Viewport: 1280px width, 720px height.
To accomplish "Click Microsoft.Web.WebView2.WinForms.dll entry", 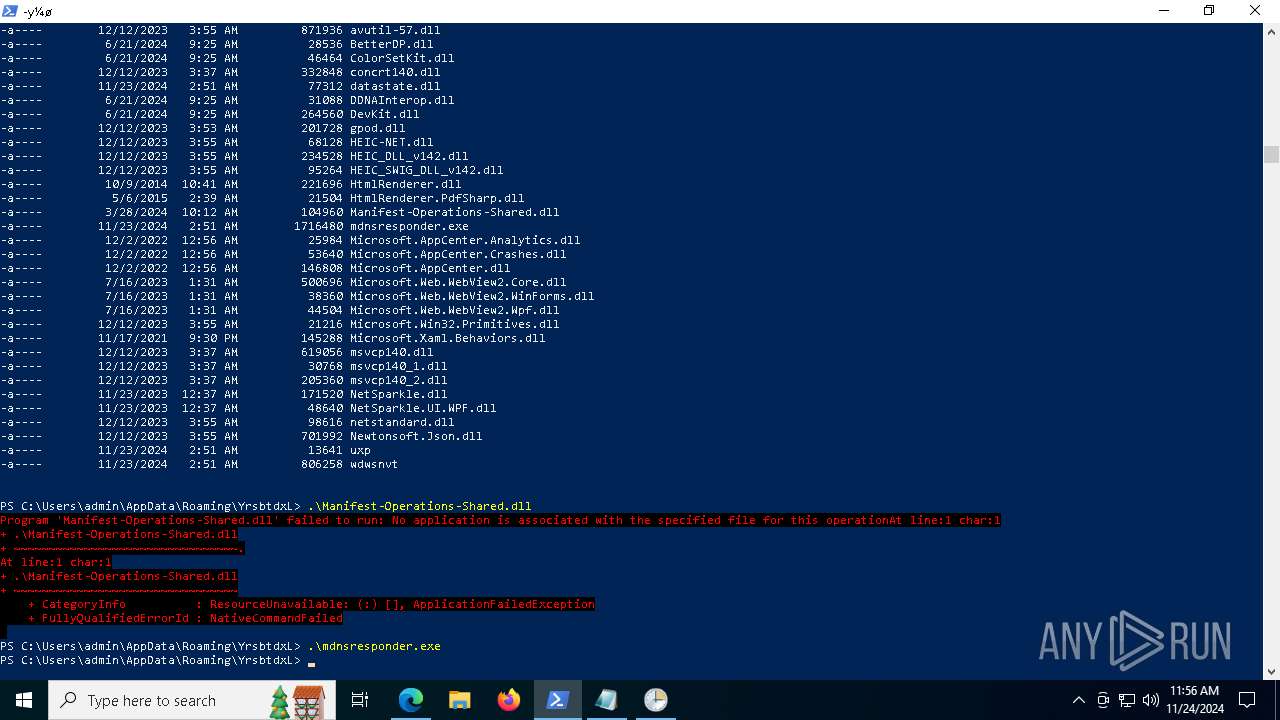I will click(x=472, y=296).
